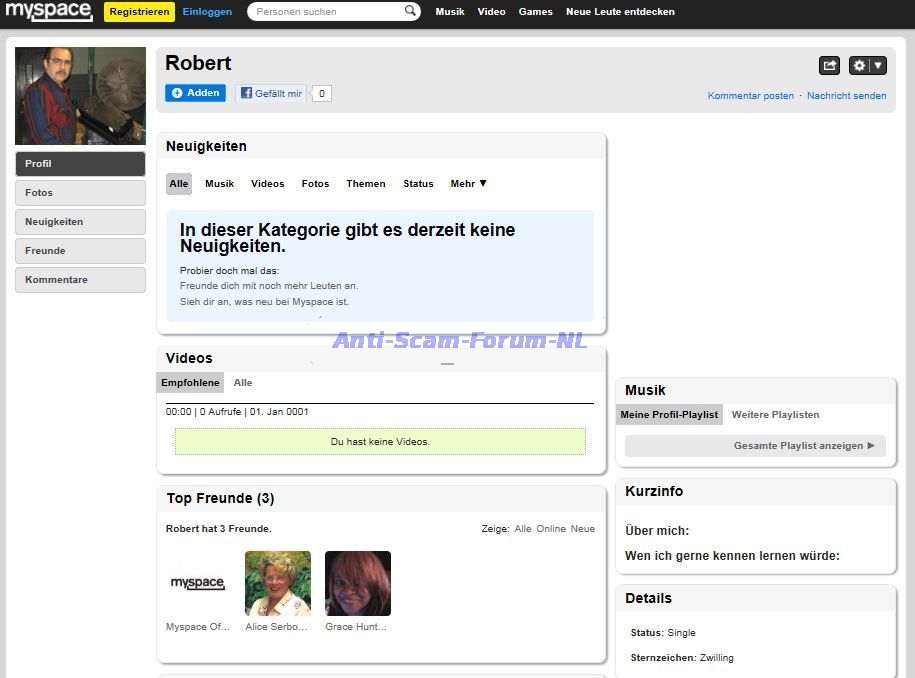Select Kommentare in left sidebar
This screenshot has width=915, height=678.
click(80, 280)
